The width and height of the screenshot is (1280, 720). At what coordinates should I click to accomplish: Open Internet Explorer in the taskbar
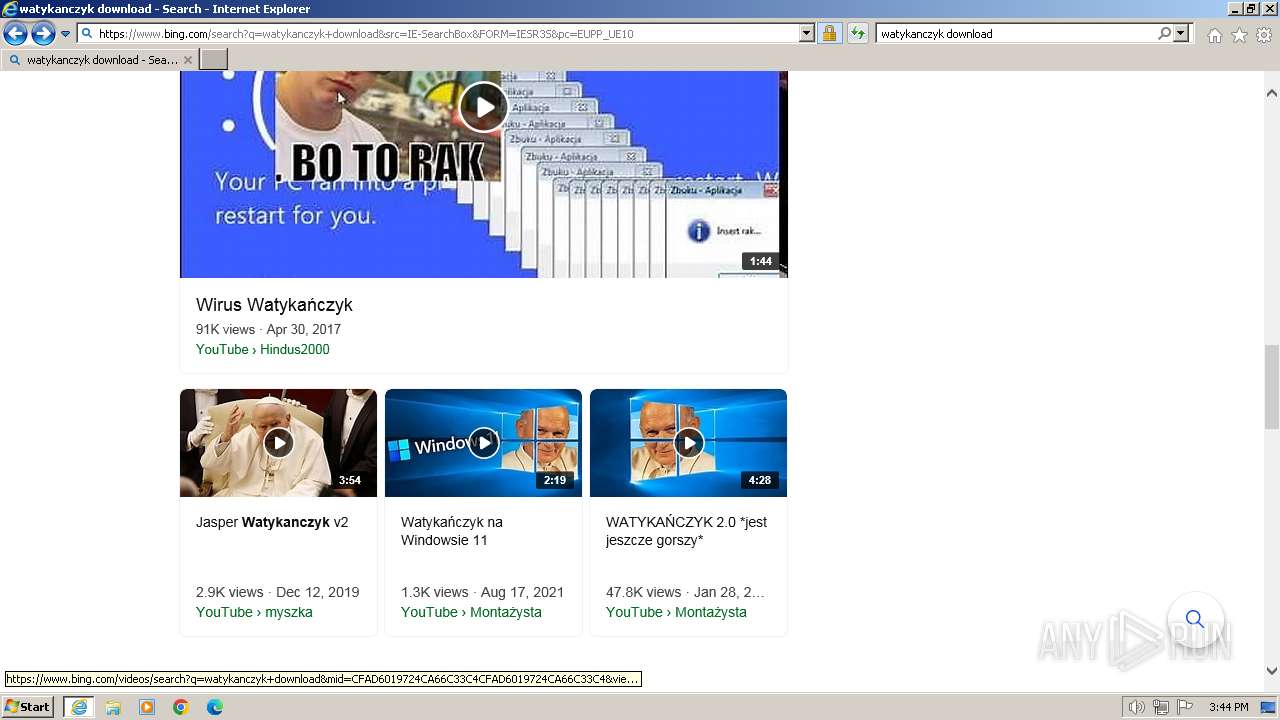pos(79,707)
